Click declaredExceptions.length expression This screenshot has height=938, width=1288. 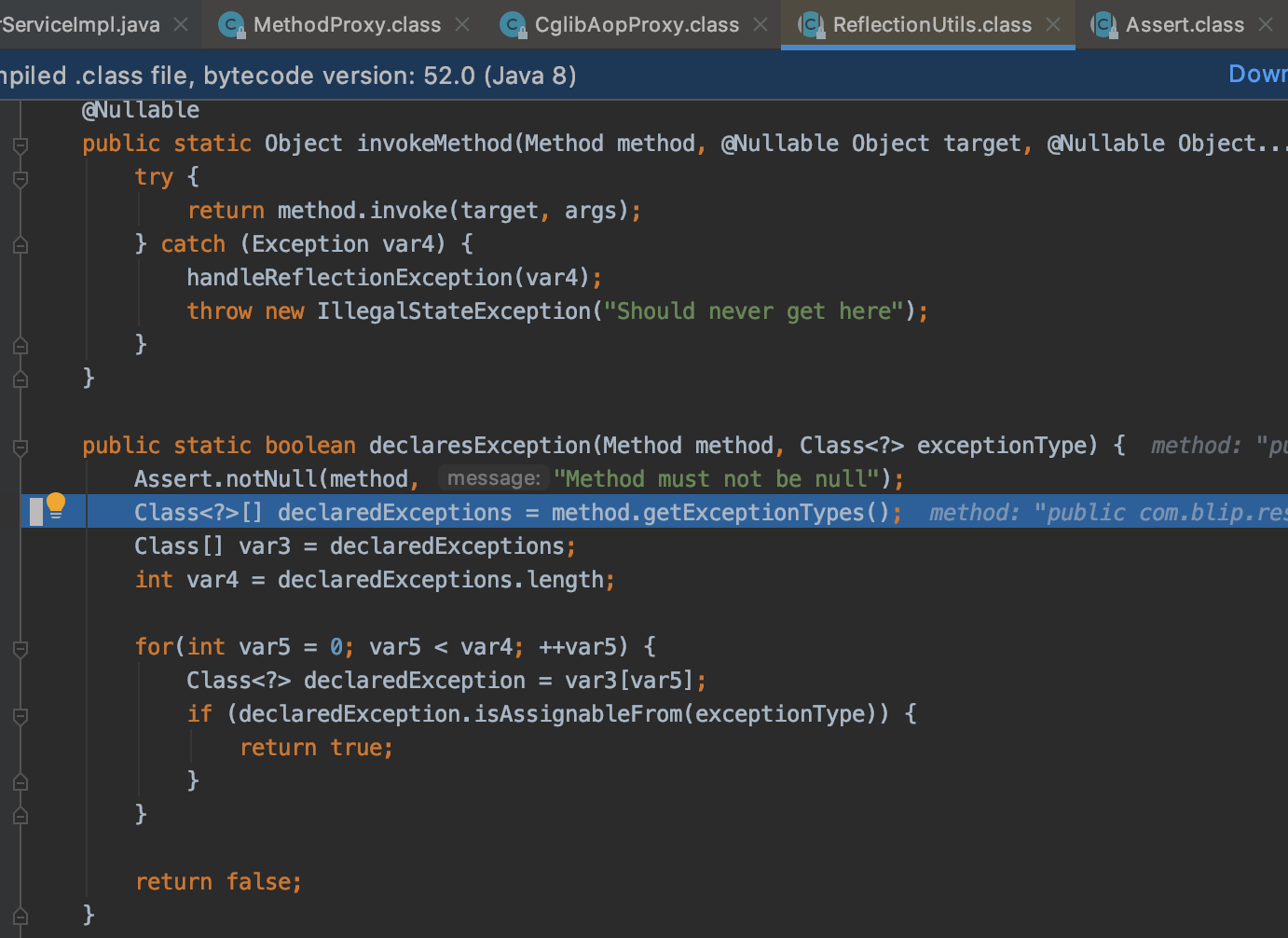point(441,580)
